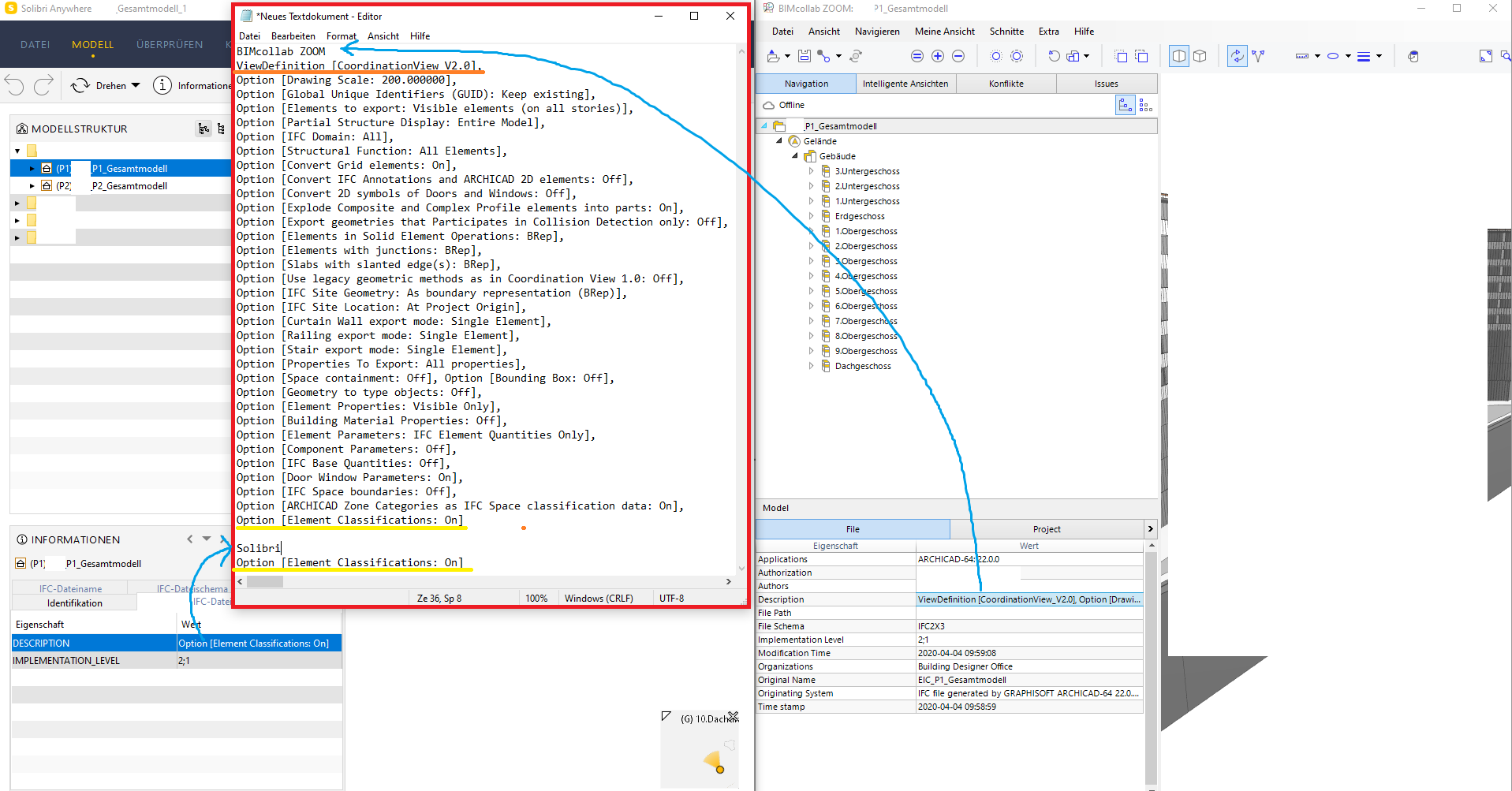Viewport: 1512px width, 791px height.
Task: Click the open model icon in BIMcollab toolbar
Action: (774, 56)
